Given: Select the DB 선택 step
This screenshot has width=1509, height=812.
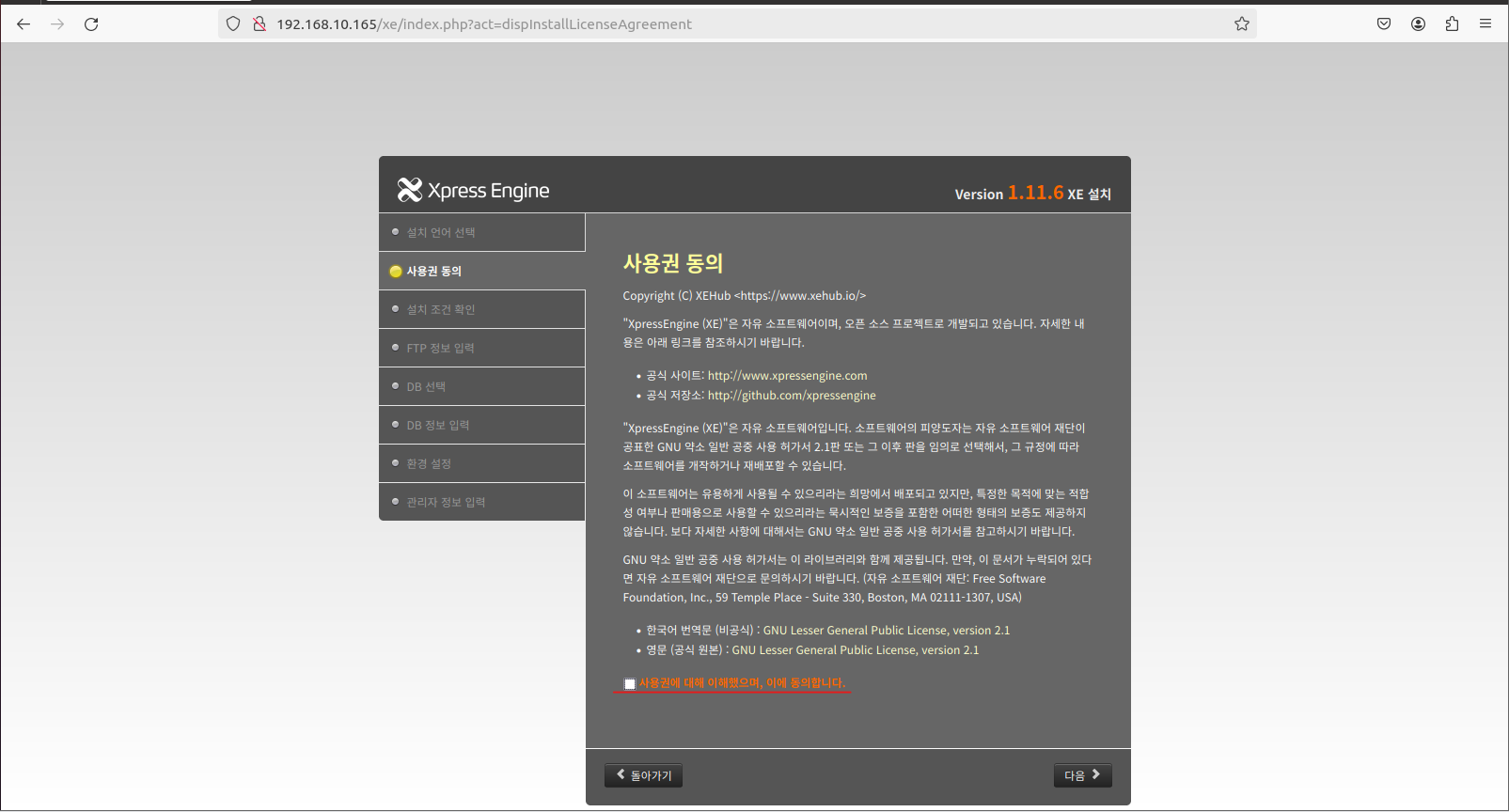Looking at the screenshot, I should coord(481,386).
